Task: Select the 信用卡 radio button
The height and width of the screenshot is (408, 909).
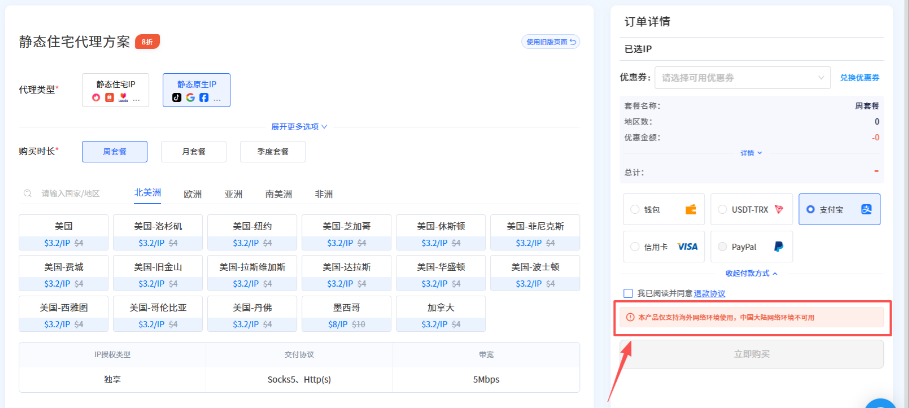Action: point(634,247)
